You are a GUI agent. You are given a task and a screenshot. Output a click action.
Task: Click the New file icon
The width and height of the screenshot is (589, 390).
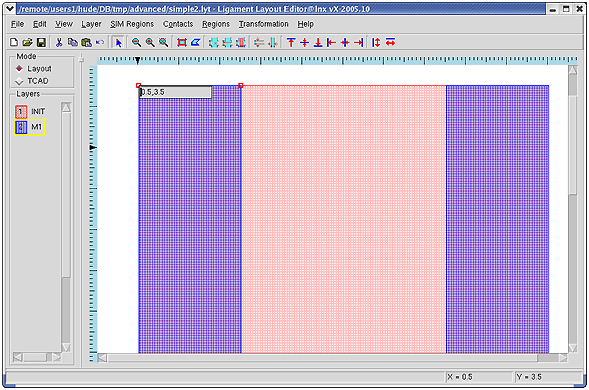pos(14,42)
